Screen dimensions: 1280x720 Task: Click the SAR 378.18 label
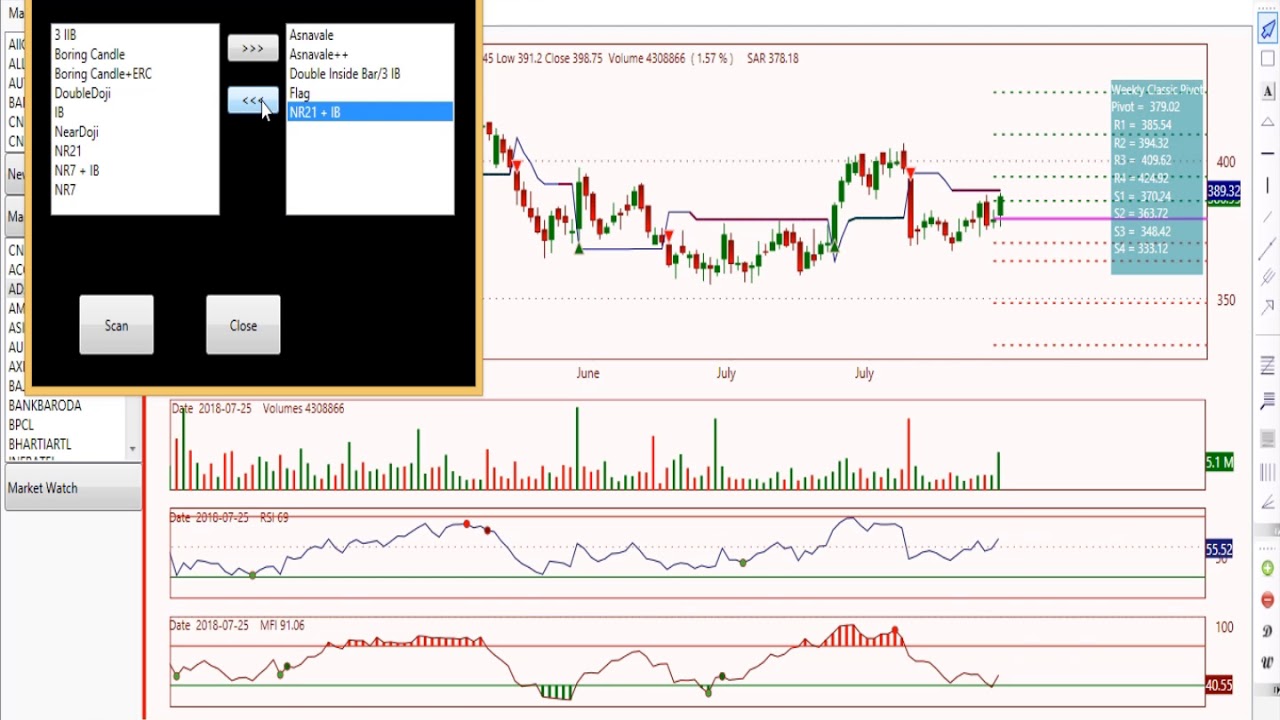pyautogui.click(x=772, y=58)
